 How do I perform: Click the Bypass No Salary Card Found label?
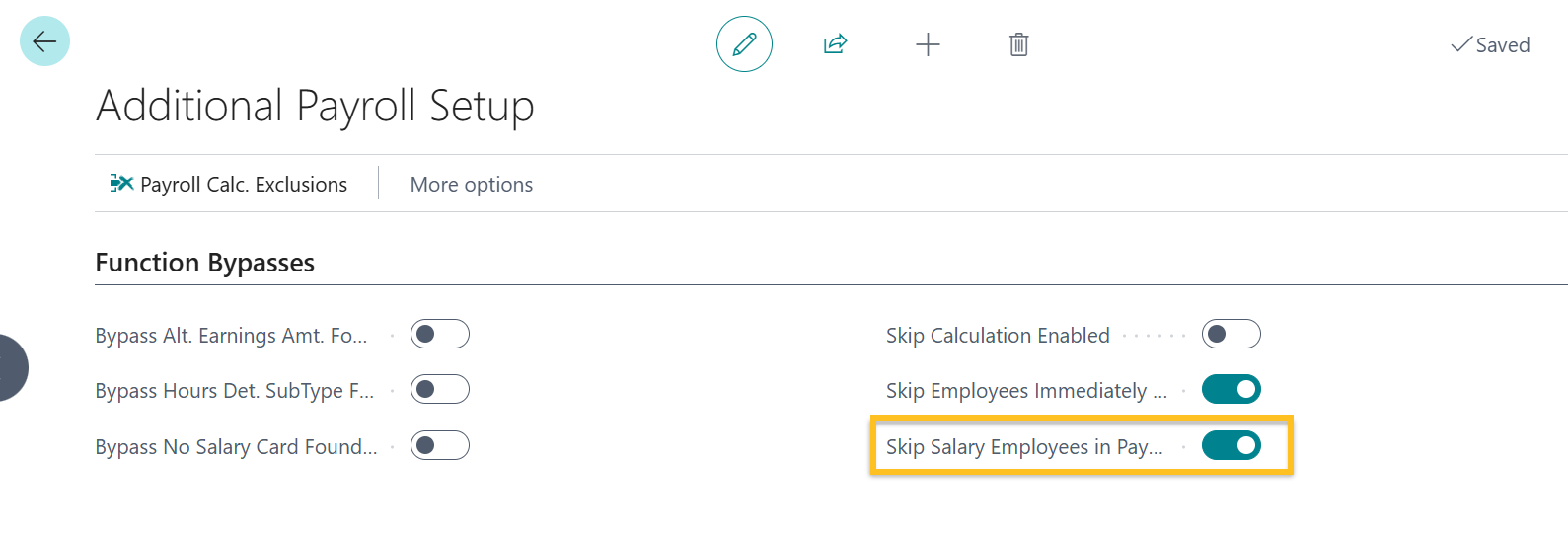click(236, 447)
